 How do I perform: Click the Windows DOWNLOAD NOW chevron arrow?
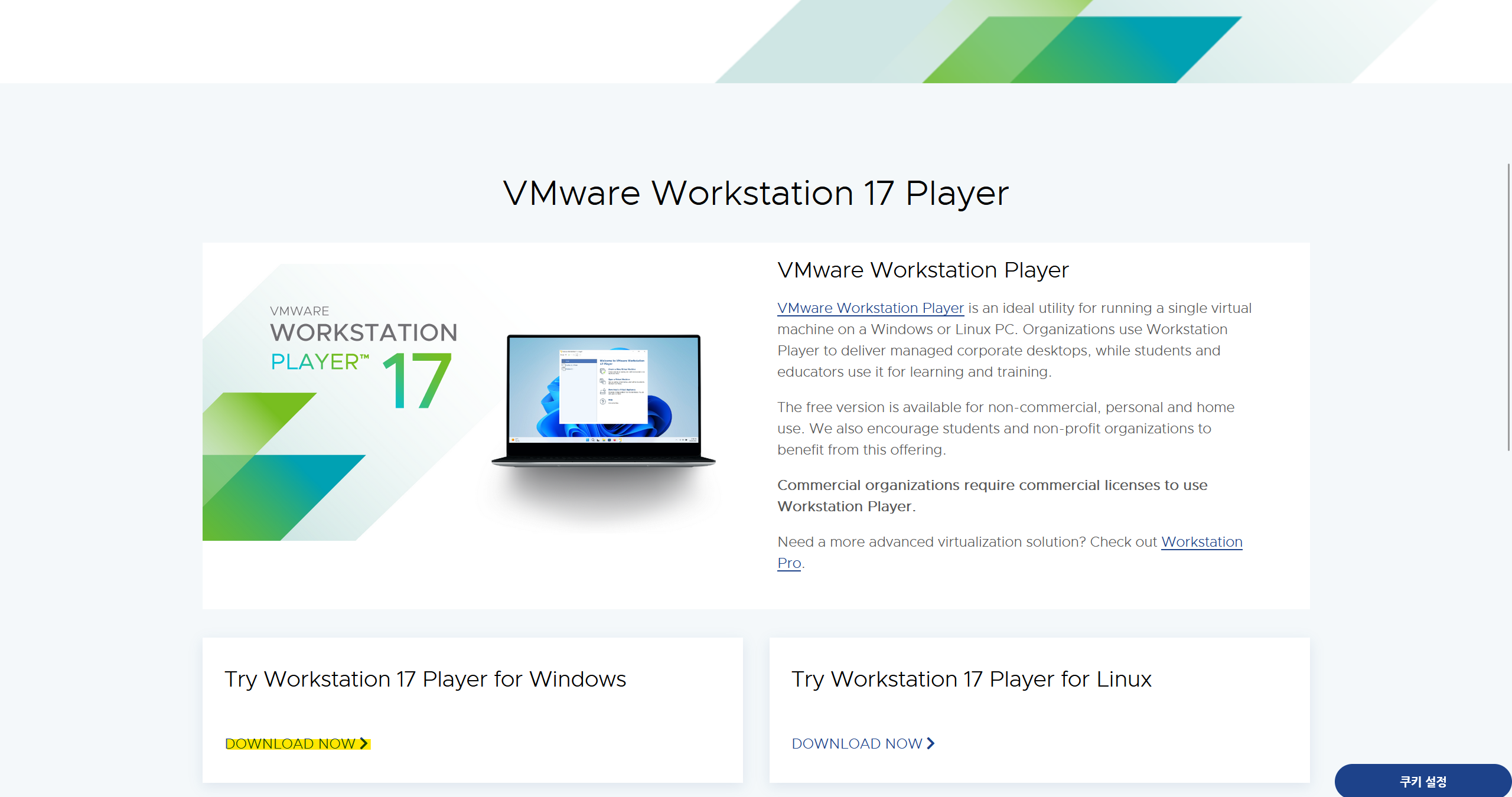(364, 743)
